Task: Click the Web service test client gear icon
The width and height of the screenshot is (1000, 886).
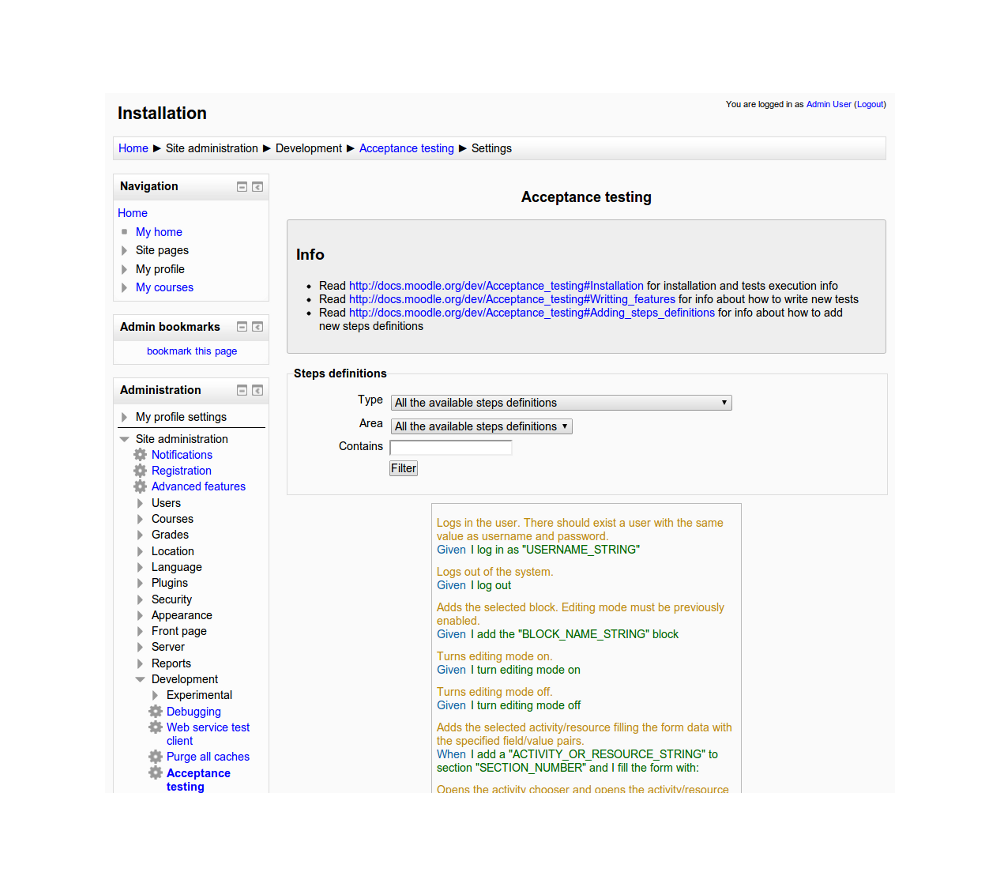Action: pos(155,727)
